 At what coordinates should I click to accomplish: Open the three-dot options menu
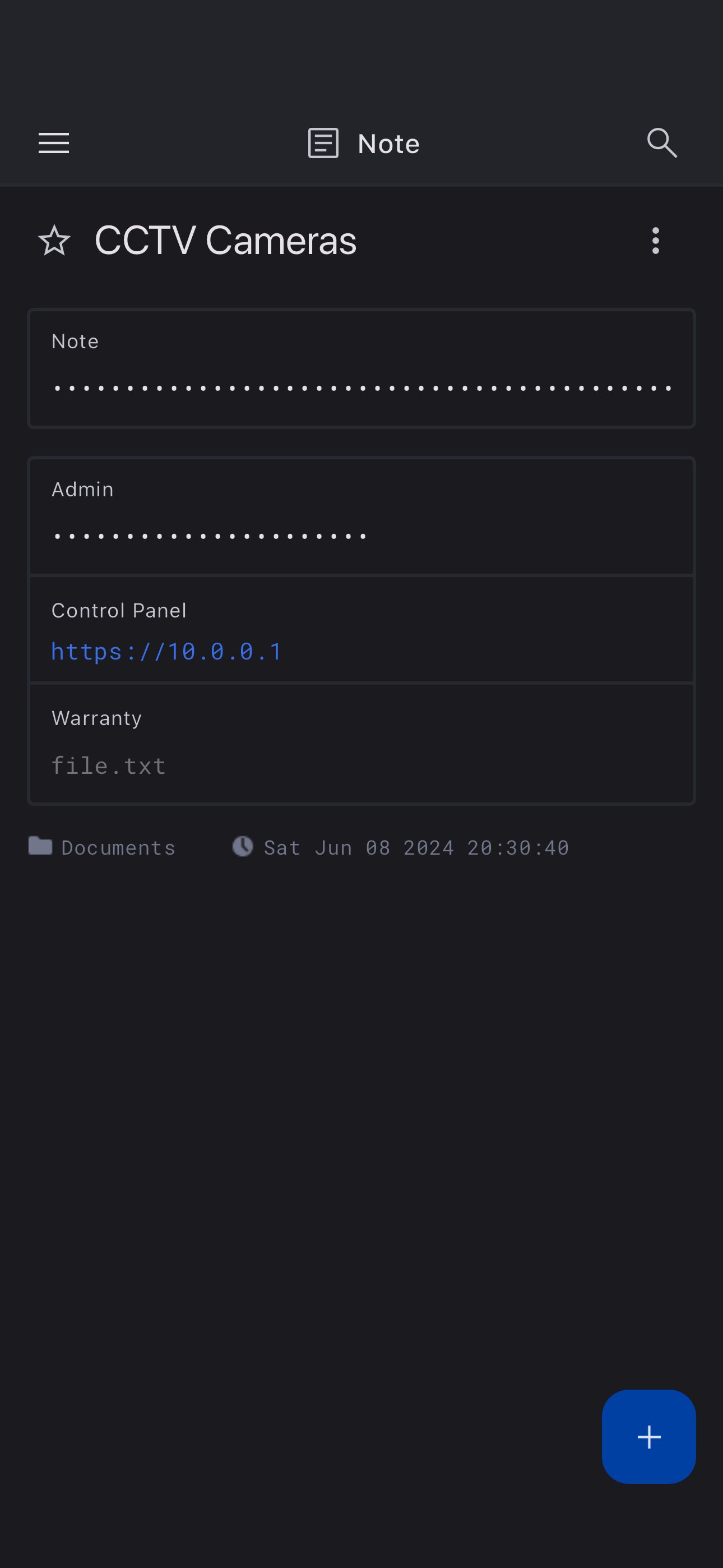click(x=655, y=241)
